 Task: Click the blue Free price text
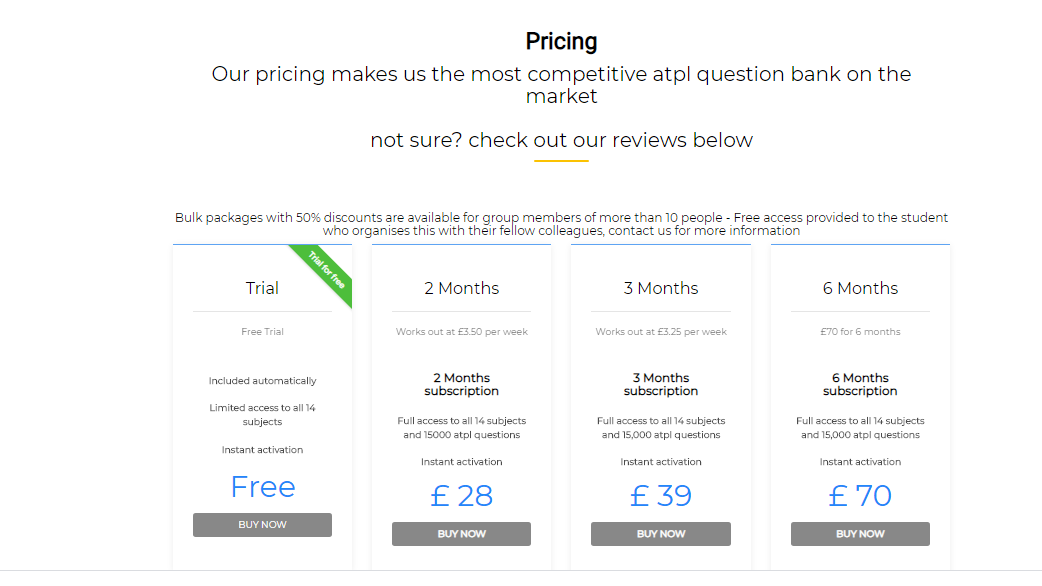pos(262,487)
